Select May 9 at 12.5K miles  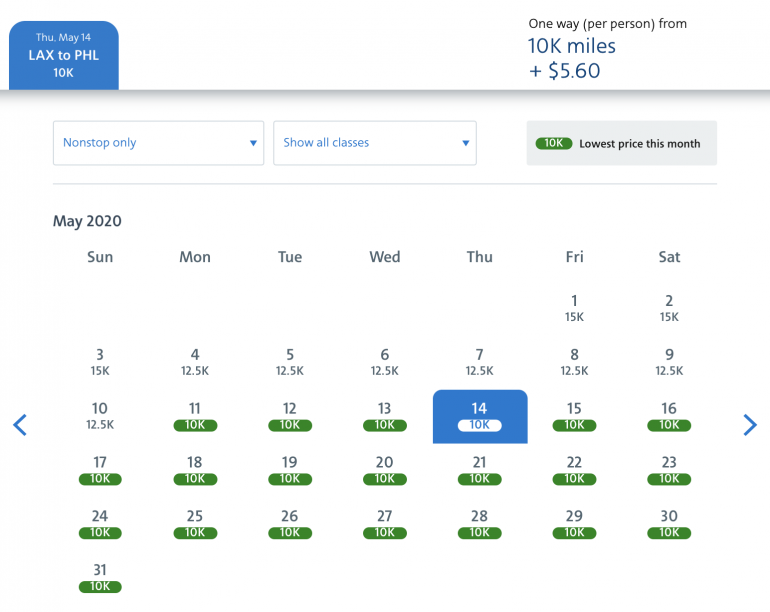click(669, 362)
